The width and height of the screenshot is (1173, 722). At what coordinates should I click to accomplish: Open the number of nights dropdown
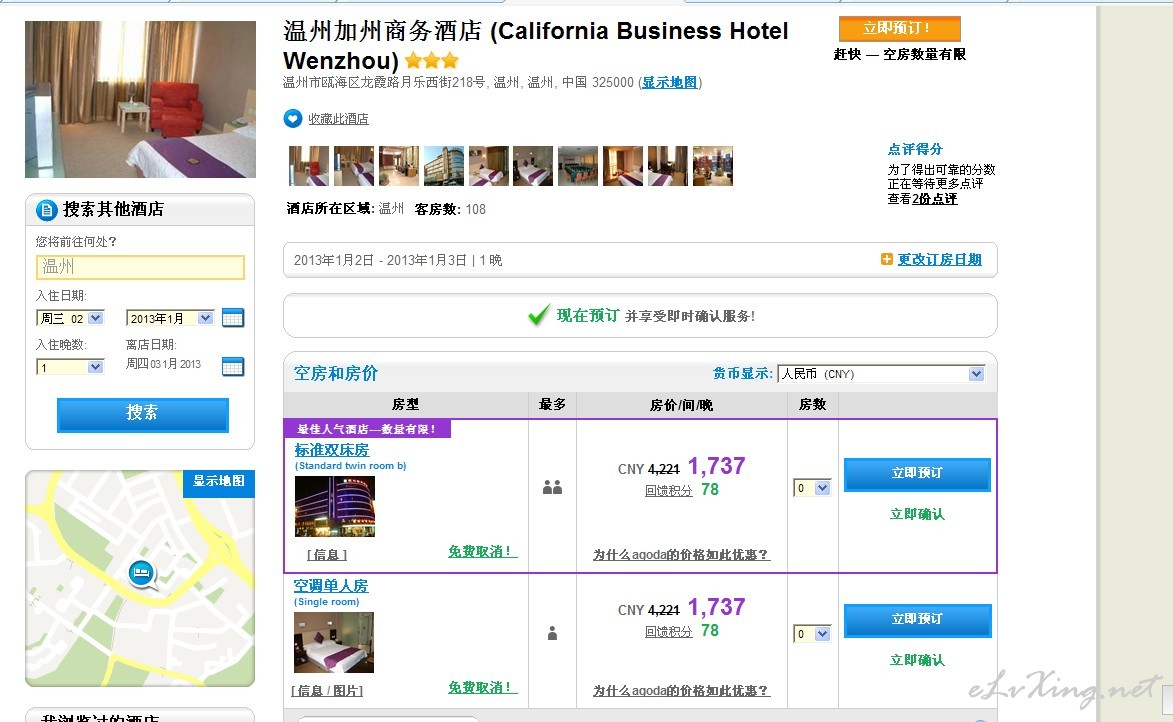(70, 367)
